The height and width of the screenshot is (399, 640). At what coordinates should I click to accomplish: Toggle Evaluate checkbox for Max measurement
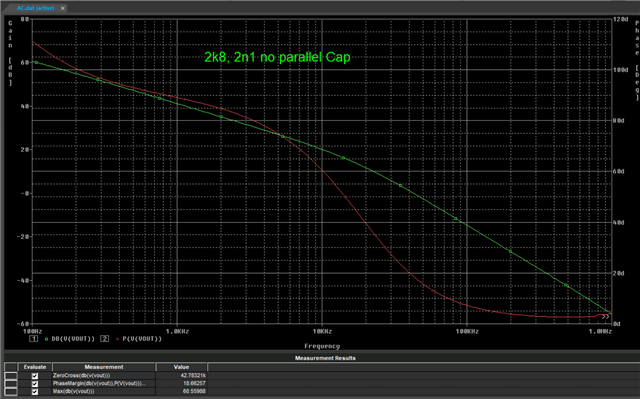point(35,392)
